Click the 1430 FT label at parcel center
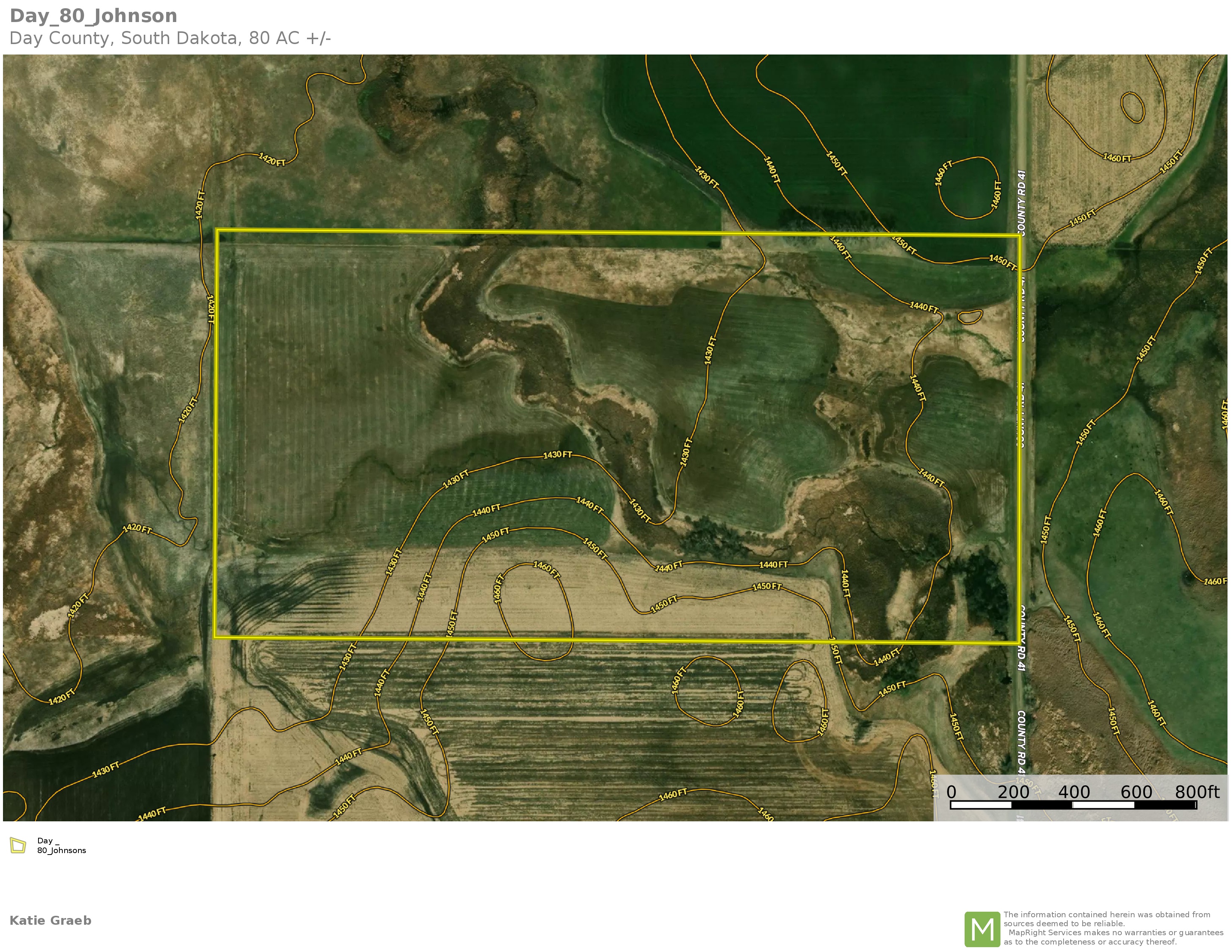The height and width of the screenshot is (952, 1232). [557, 455]
